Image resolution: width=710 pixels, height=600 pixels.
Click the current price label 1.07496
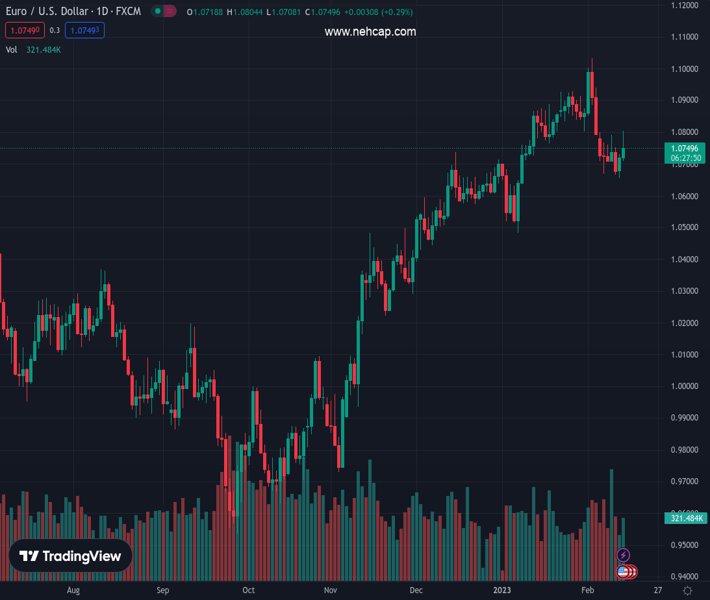pyautogui.click(x=685, y=148)
